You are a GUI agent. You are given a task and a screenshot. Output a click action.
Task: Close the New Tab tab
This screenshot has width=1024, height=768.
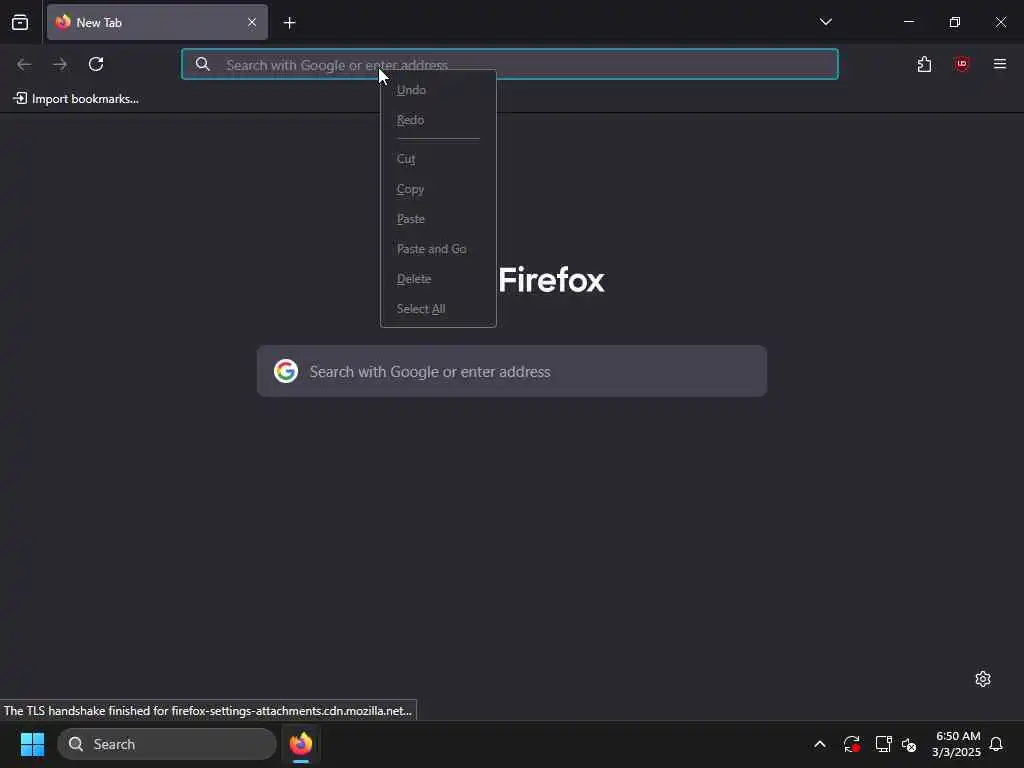tap(251, 22)
